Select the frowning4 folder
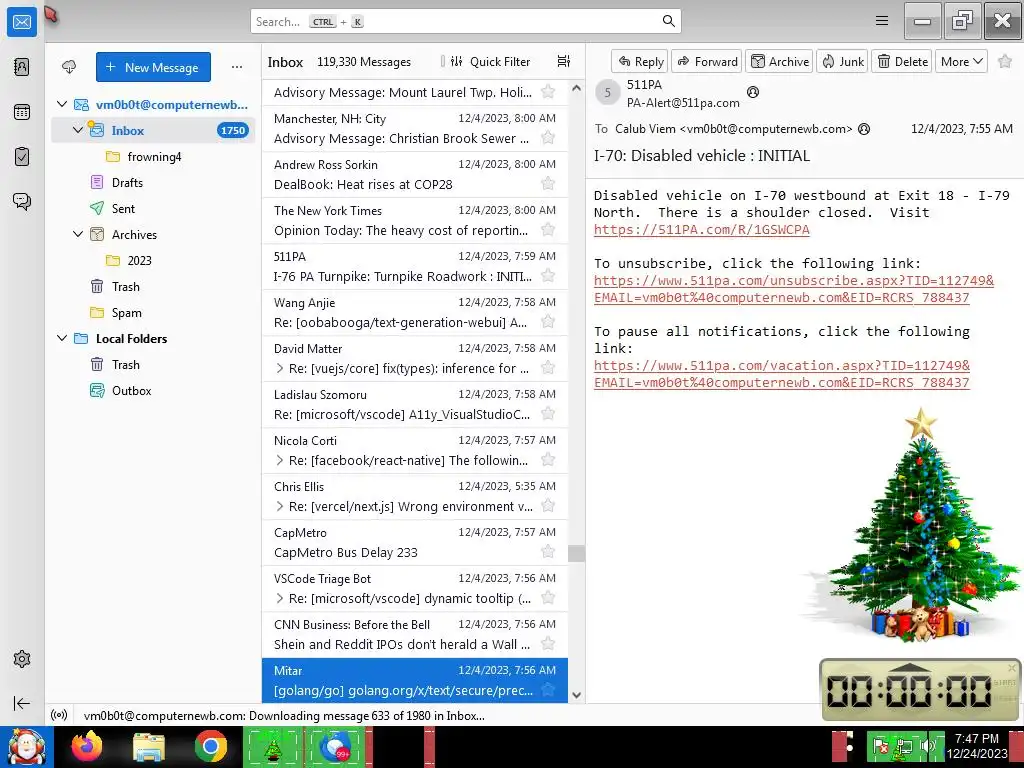Image resolution: width=1024 pixels, height=768 pixels. pyautogui.click(x=153, y=157)
